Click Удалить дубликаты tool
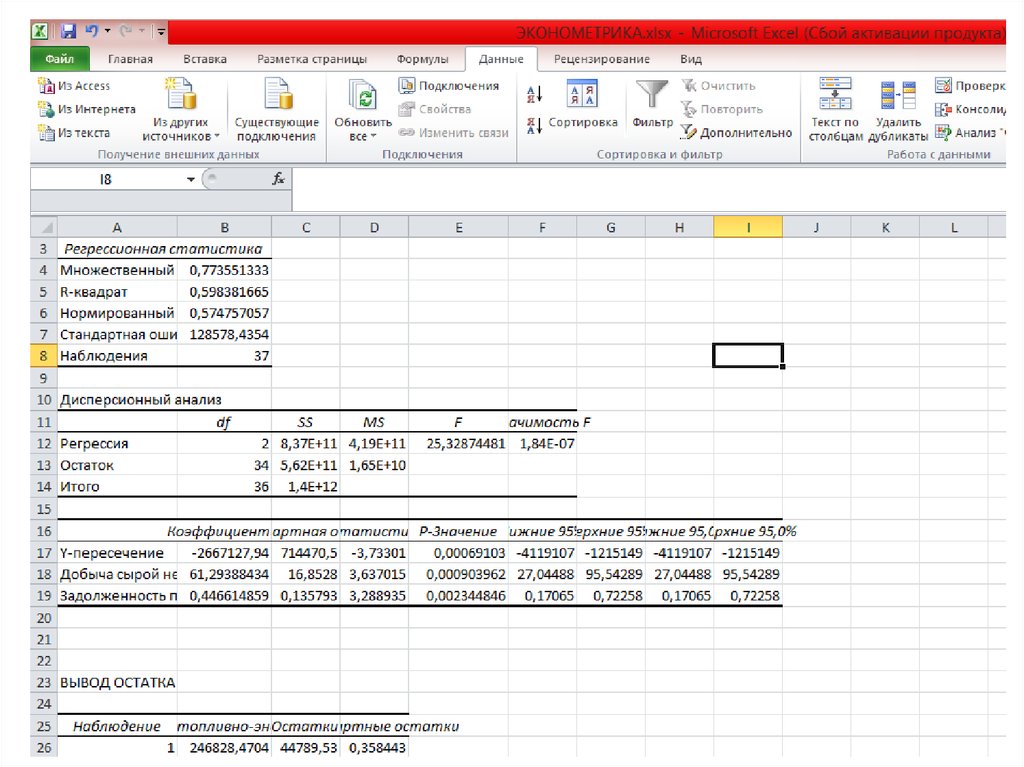 (896, 110)
